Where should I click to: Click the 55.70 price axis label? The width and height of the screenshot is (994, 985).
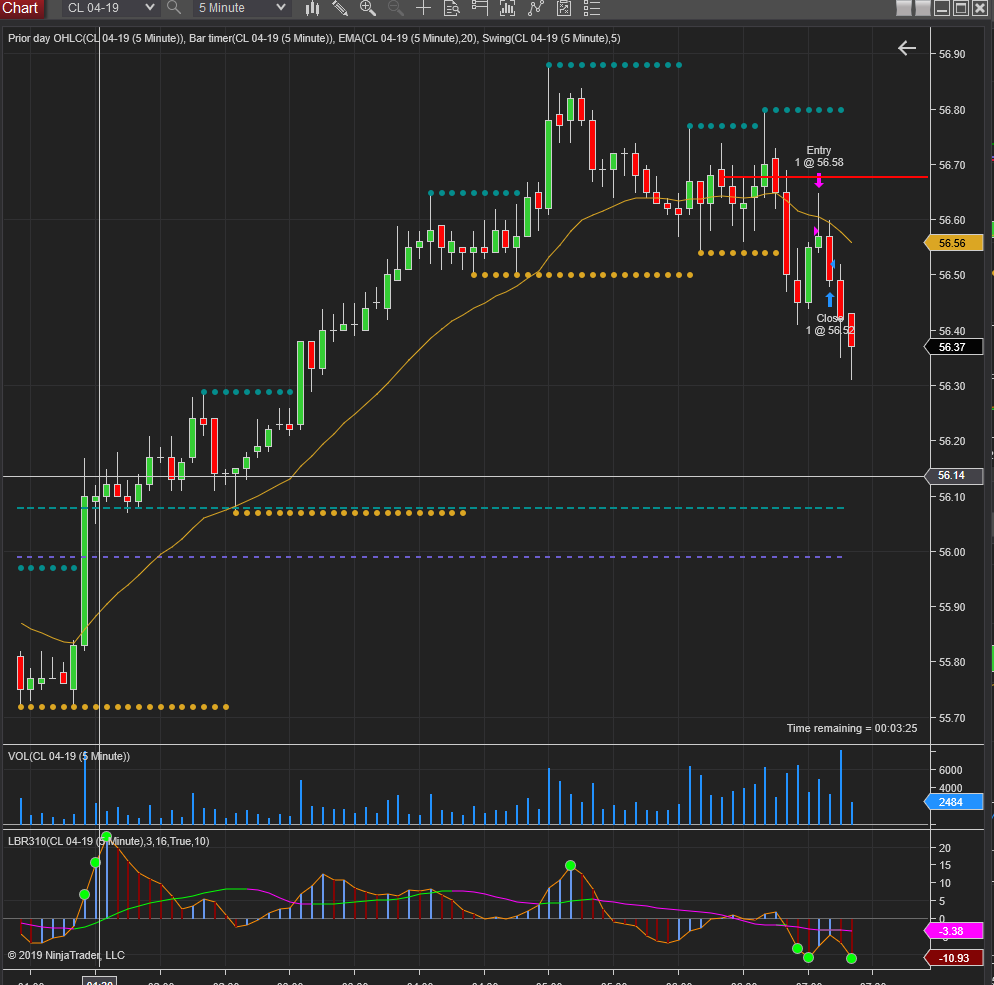(x=952, y=718)
